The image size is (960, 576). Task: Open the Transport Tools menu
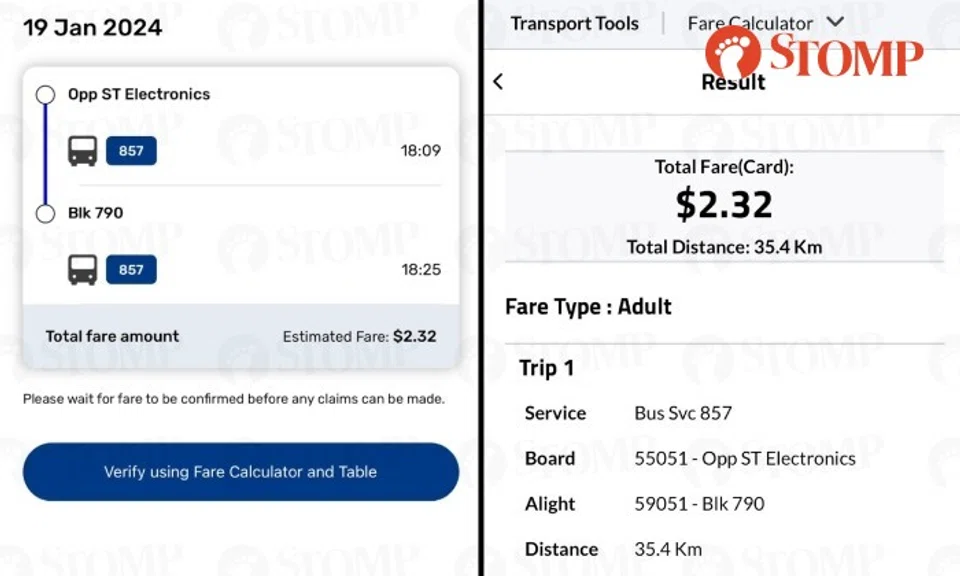tap(574, 23)
